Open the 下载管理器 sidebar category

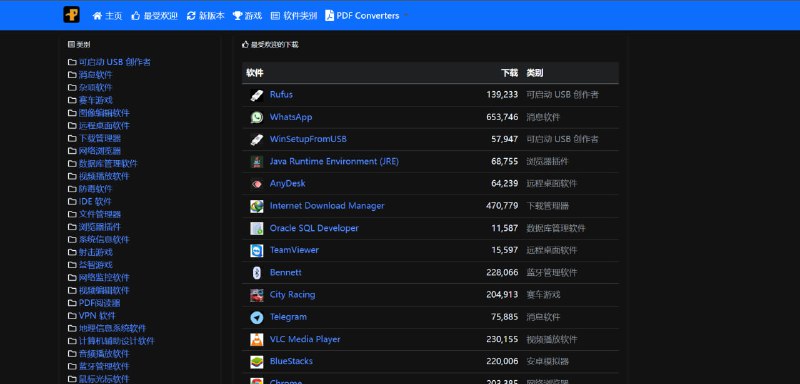(100, 138)
